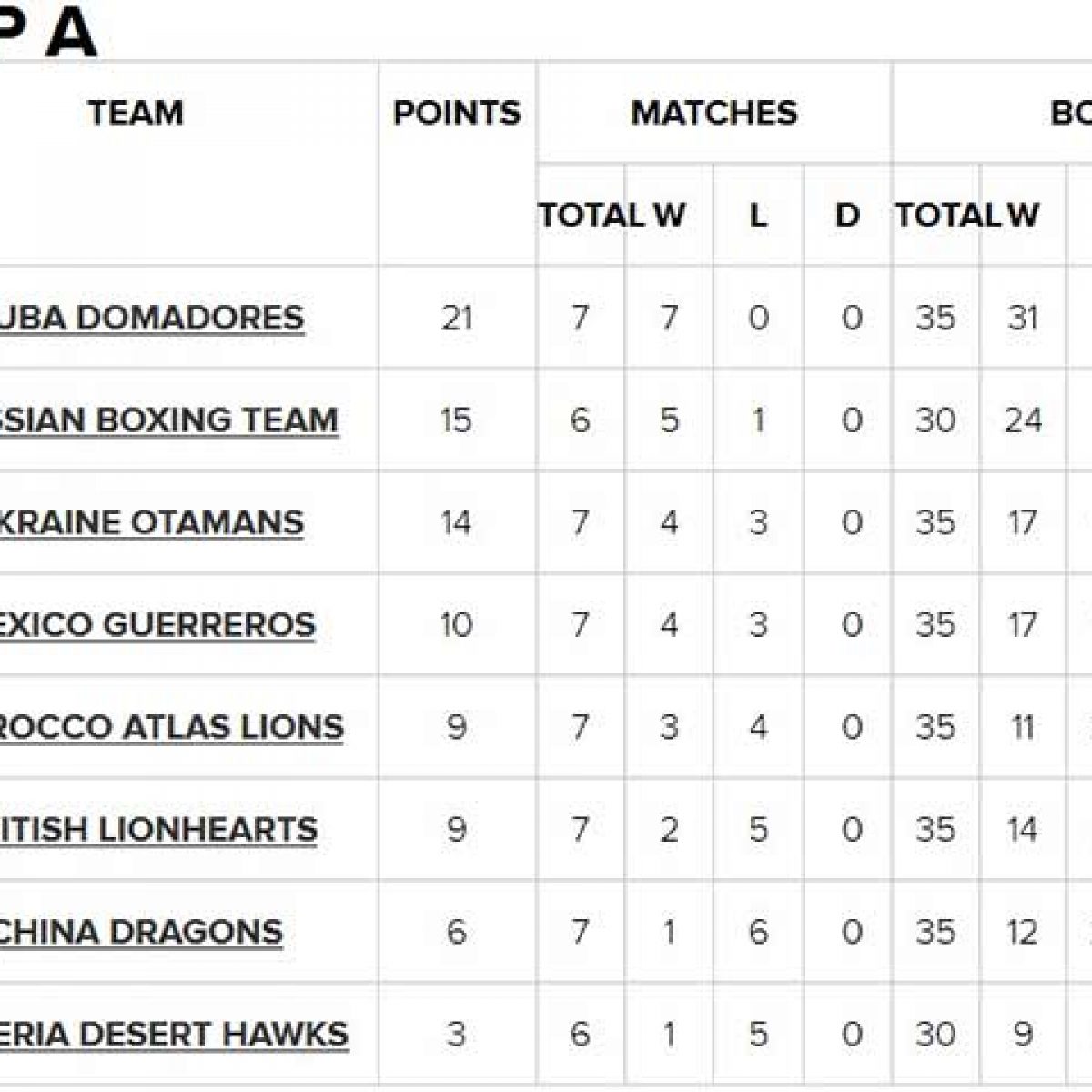The image size is (1092, 1092).
Task: Open the Russian Boxing Team link
Action: (x=168, y=420)
